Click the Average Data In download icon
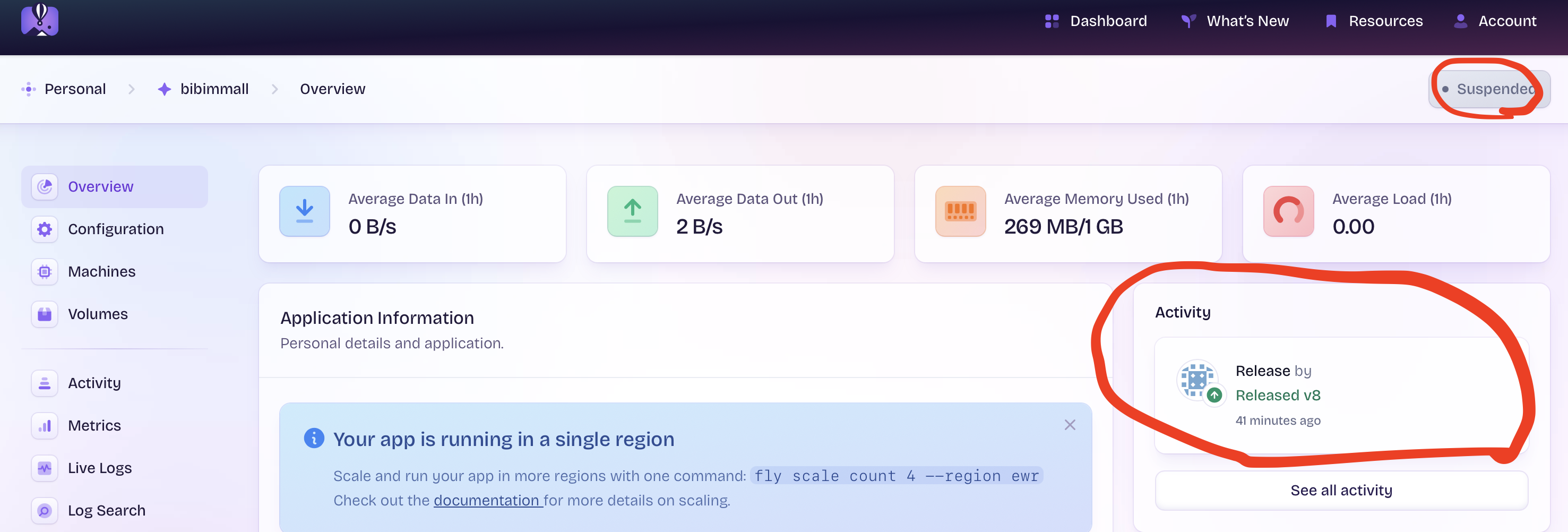 [304, 211]
